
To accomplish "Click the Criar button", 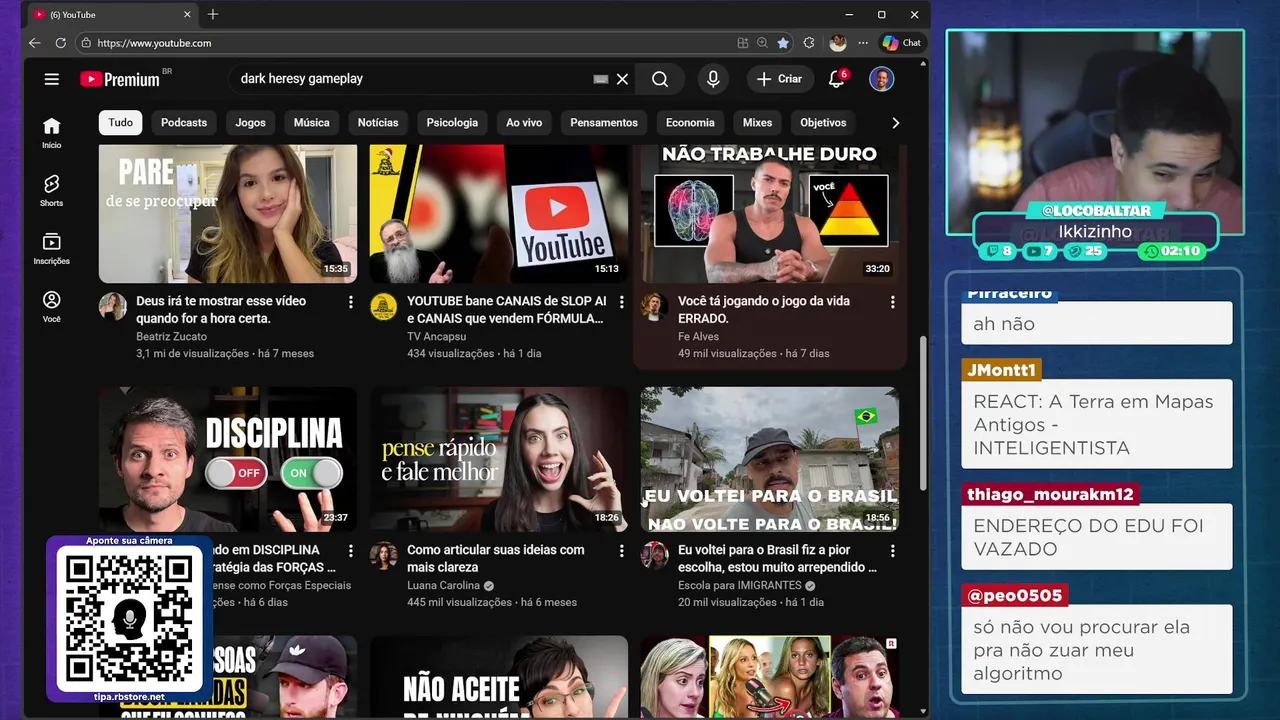I will coord(779,79).
